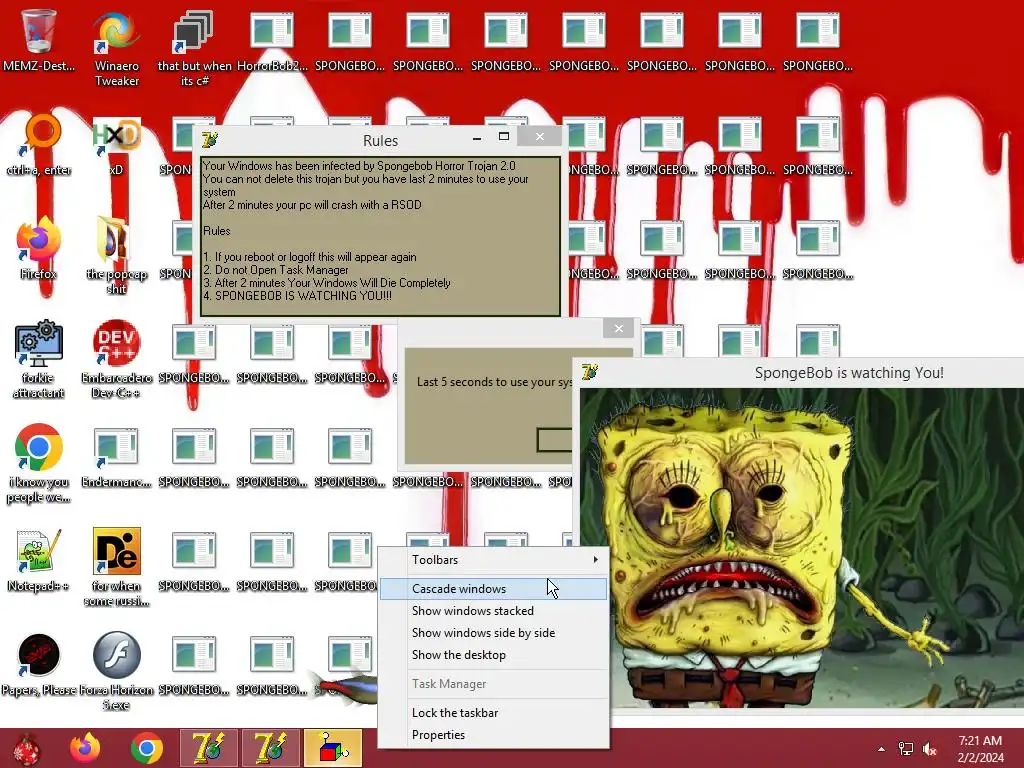Open the 'ctrl+a, enter' desktop shortcut
1024x768 pixels.
tap(39, 145)
